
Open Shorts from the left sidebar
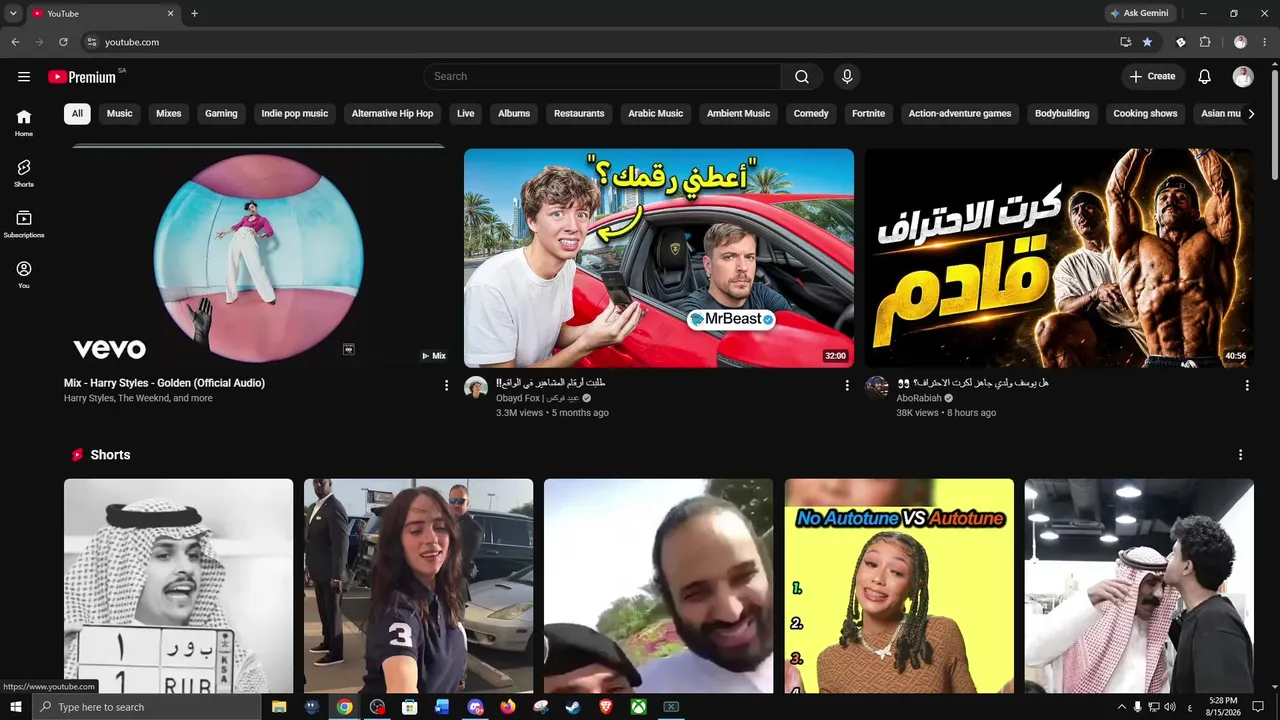point(24,174)
